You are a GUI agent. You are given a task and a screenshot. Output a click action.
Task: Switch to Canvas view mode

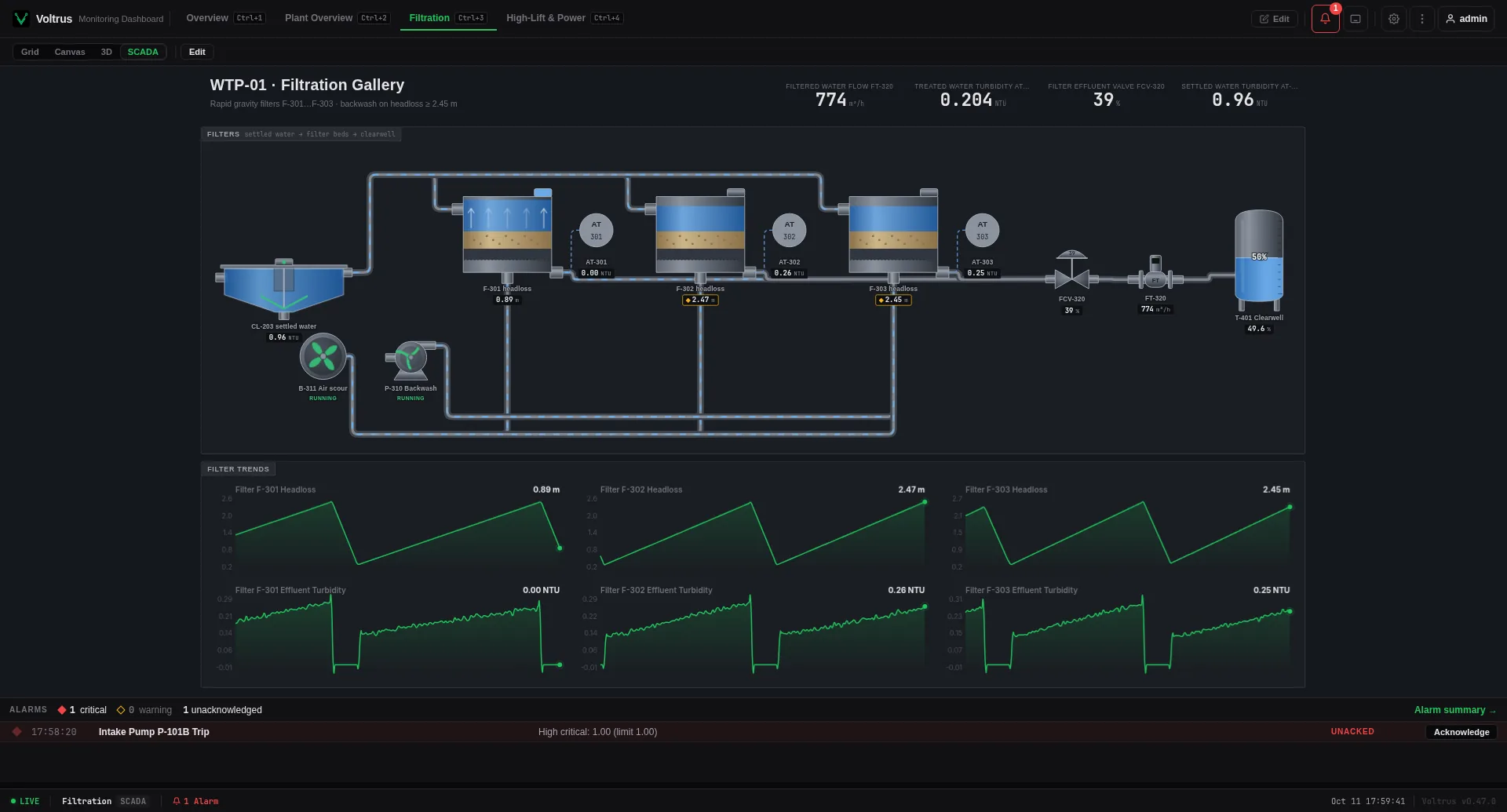click(70, 52)
